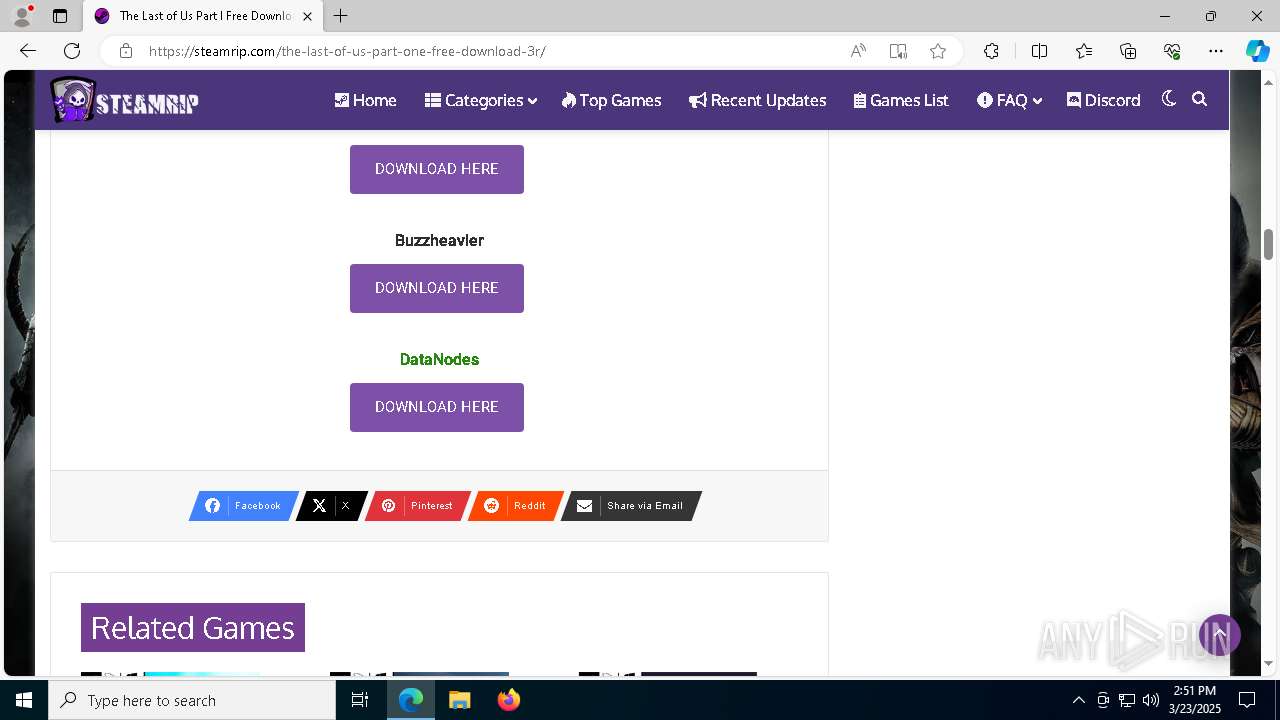Open Read aloud in address bar
The image size is (1280, 720).
(x=858, y=51)
